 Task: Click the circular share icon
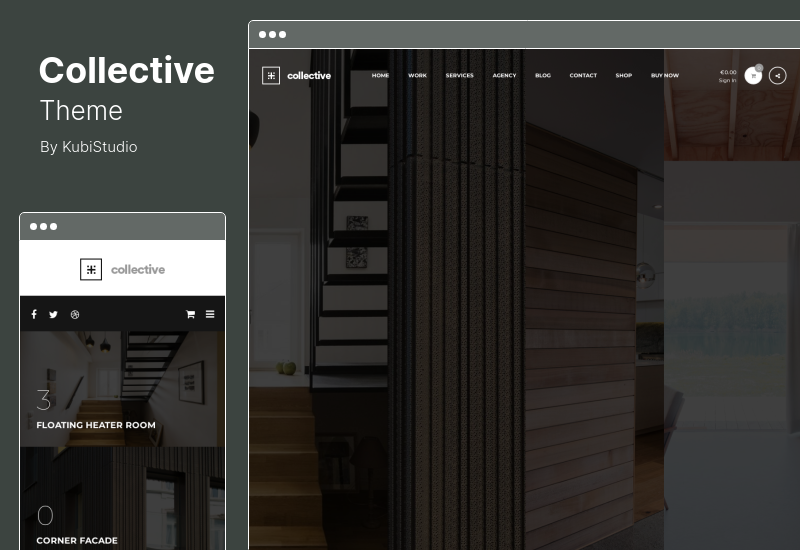coord(778,76)
